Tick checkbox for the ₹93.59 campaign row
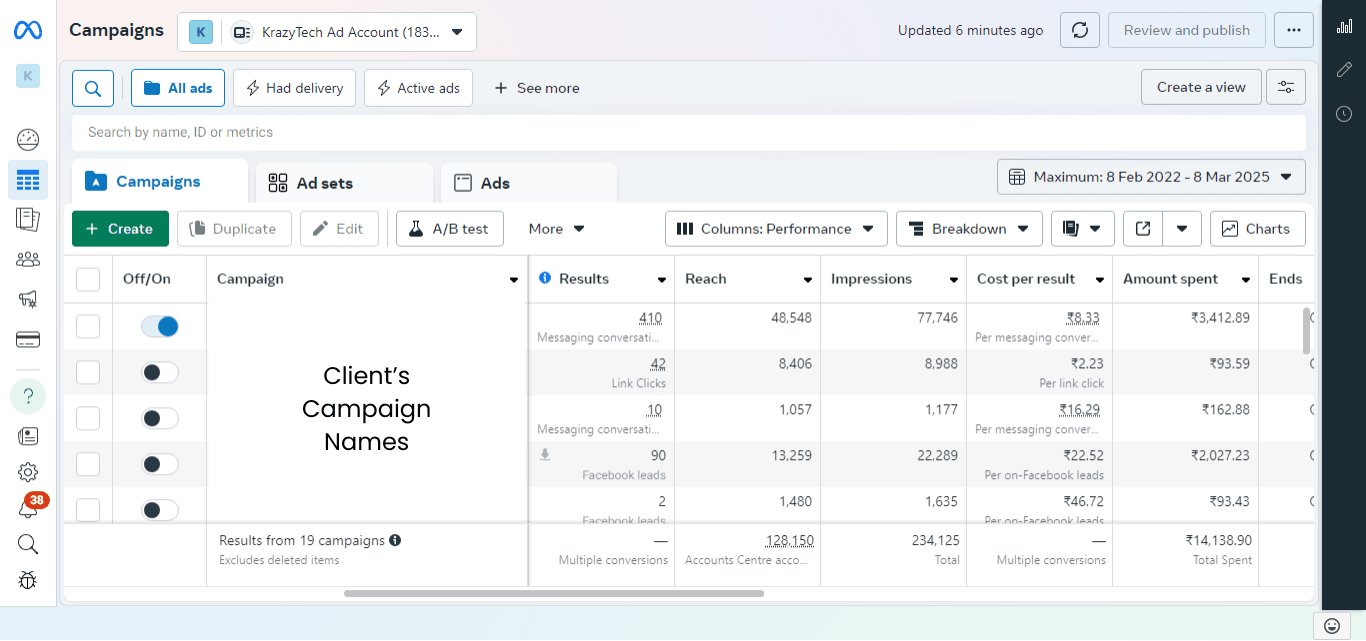Screen dimensions: 1366x641 [x=88, y=372]
